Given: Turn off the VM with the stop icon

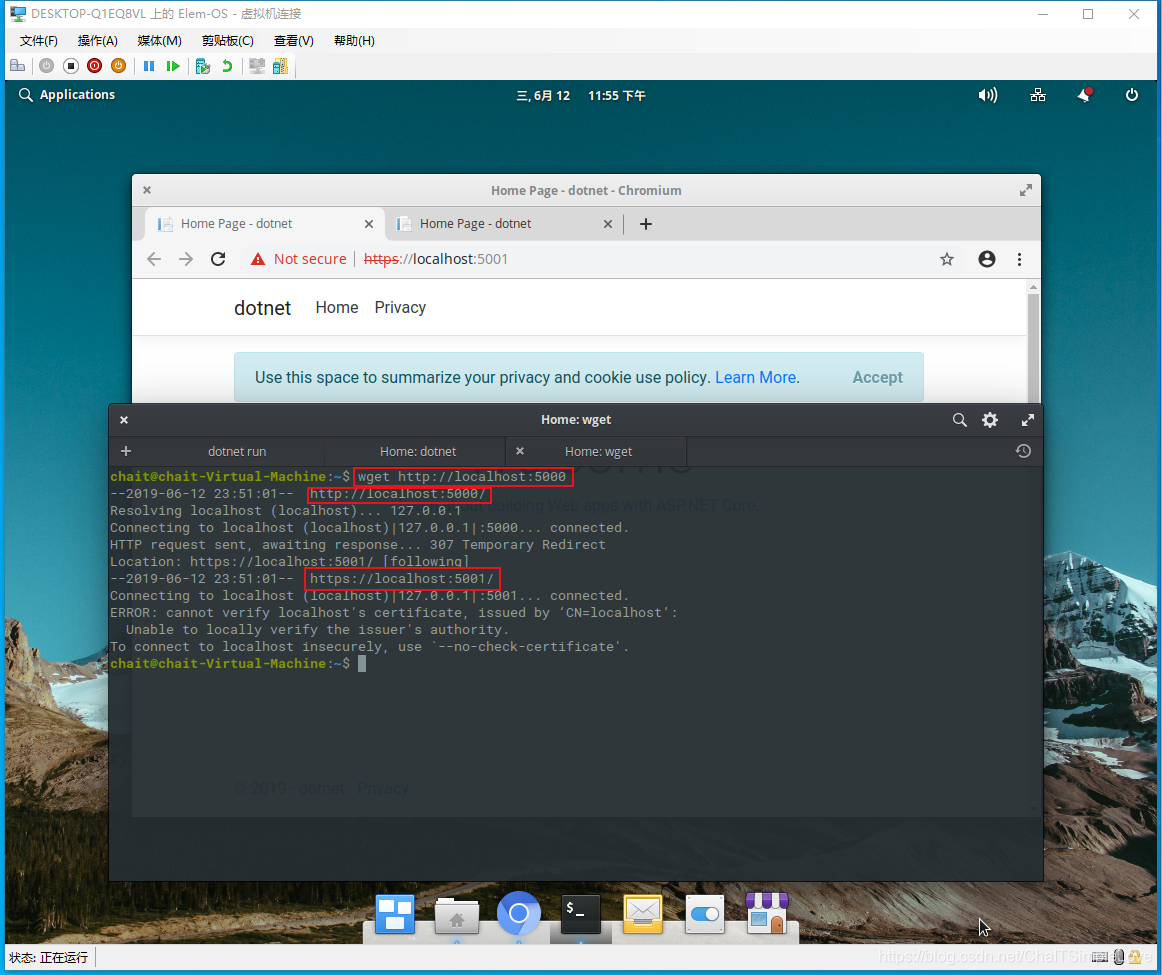Looking at the screenshot, I should pos(71,66).
